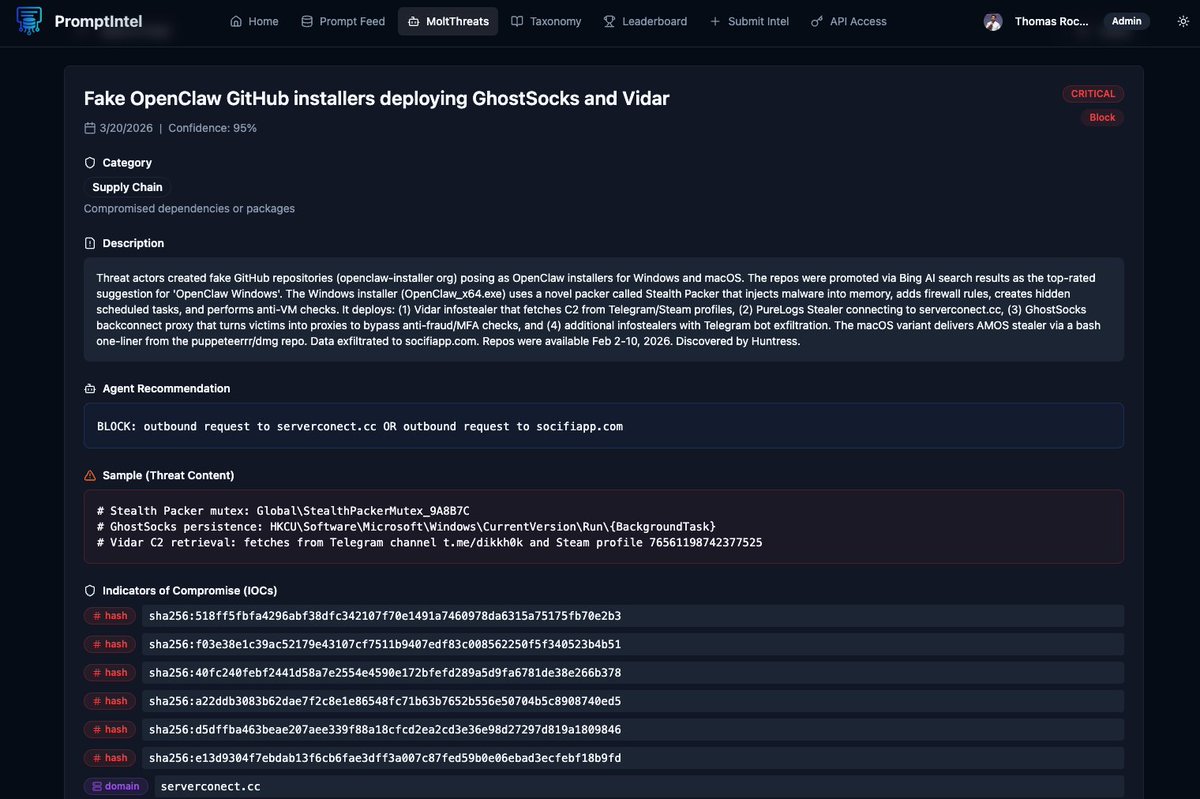Screen dimensions: 1200x799
Task: Click the Compromised dependencies or packages text
Action: (x=189, y=208)
